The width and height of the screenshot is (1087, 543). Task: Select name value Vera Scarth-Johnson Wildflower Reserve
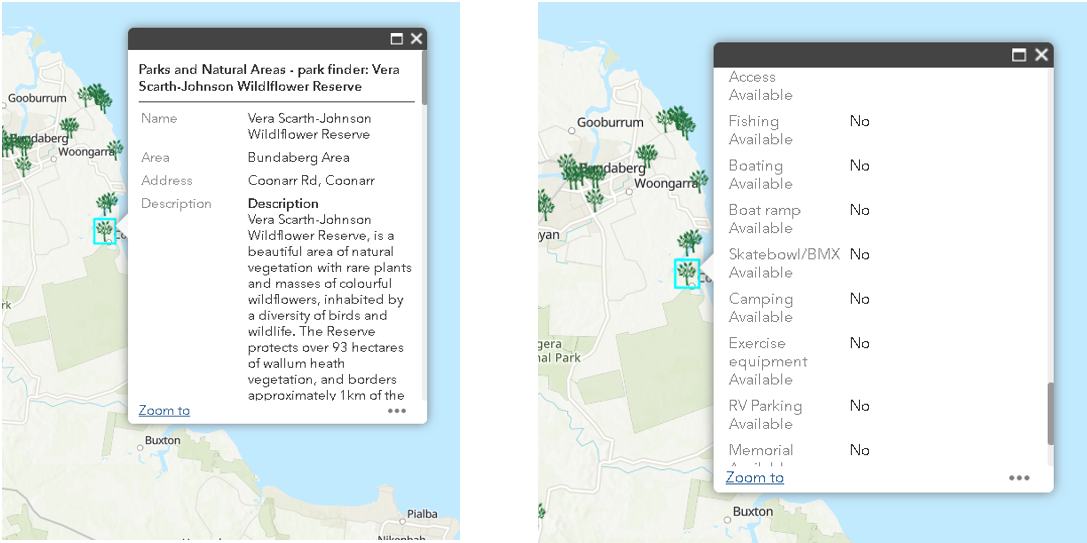pos(309,126)
